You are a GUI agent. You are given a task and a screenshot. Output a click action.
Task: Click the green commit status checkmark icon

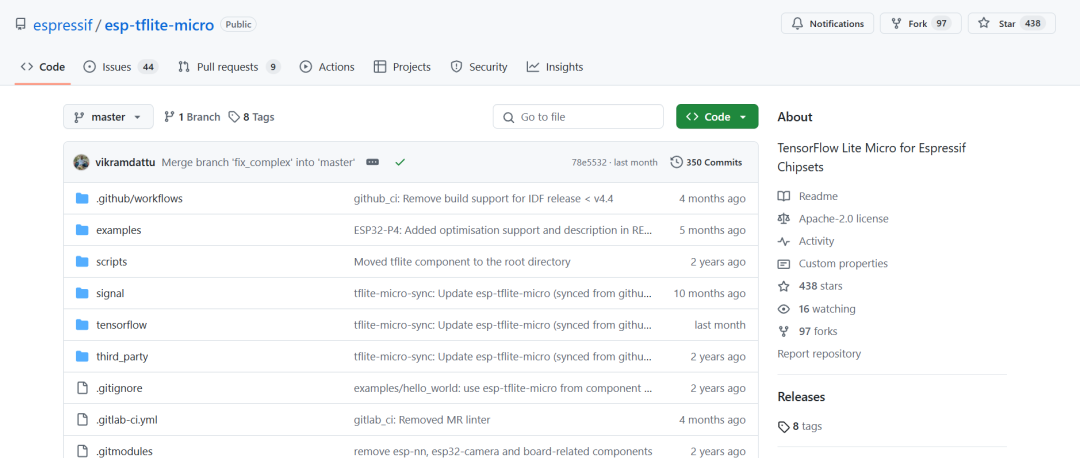tap(400, 162)
